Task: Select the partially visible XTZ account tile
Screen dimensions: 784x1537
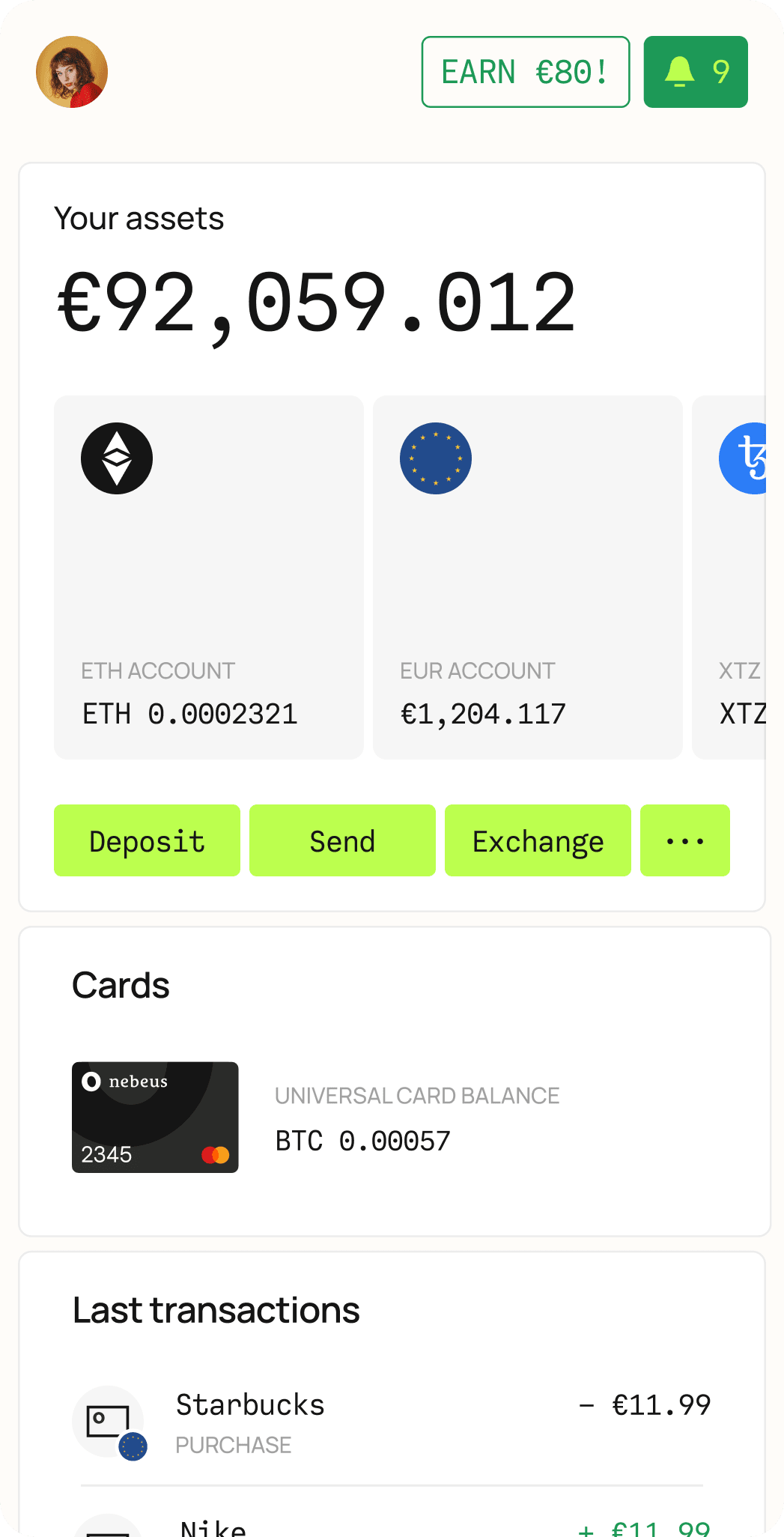Action: point(729,577)
